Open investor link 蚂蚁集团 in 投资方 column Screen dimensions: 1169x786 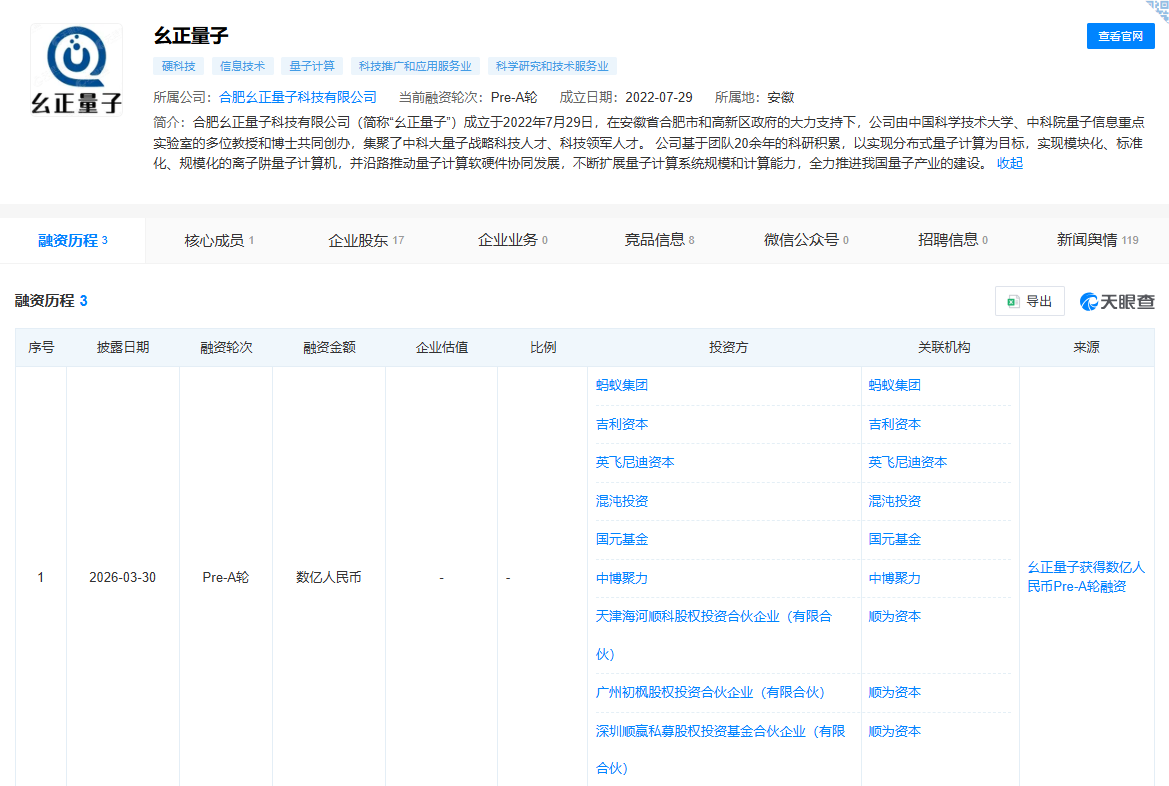pyautogui.click(x=622, y=385)
